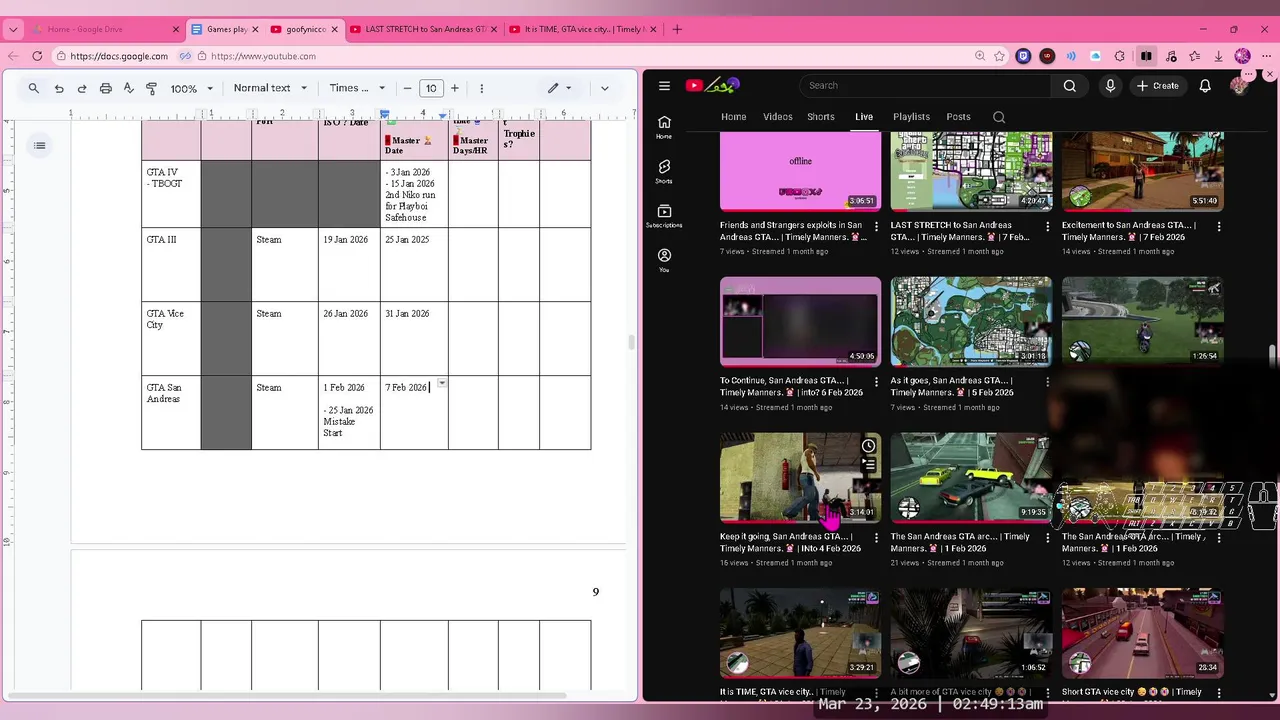Collapse the Docs menus with chevron
Screen dimensions: 1280x720
coord(604,88)
